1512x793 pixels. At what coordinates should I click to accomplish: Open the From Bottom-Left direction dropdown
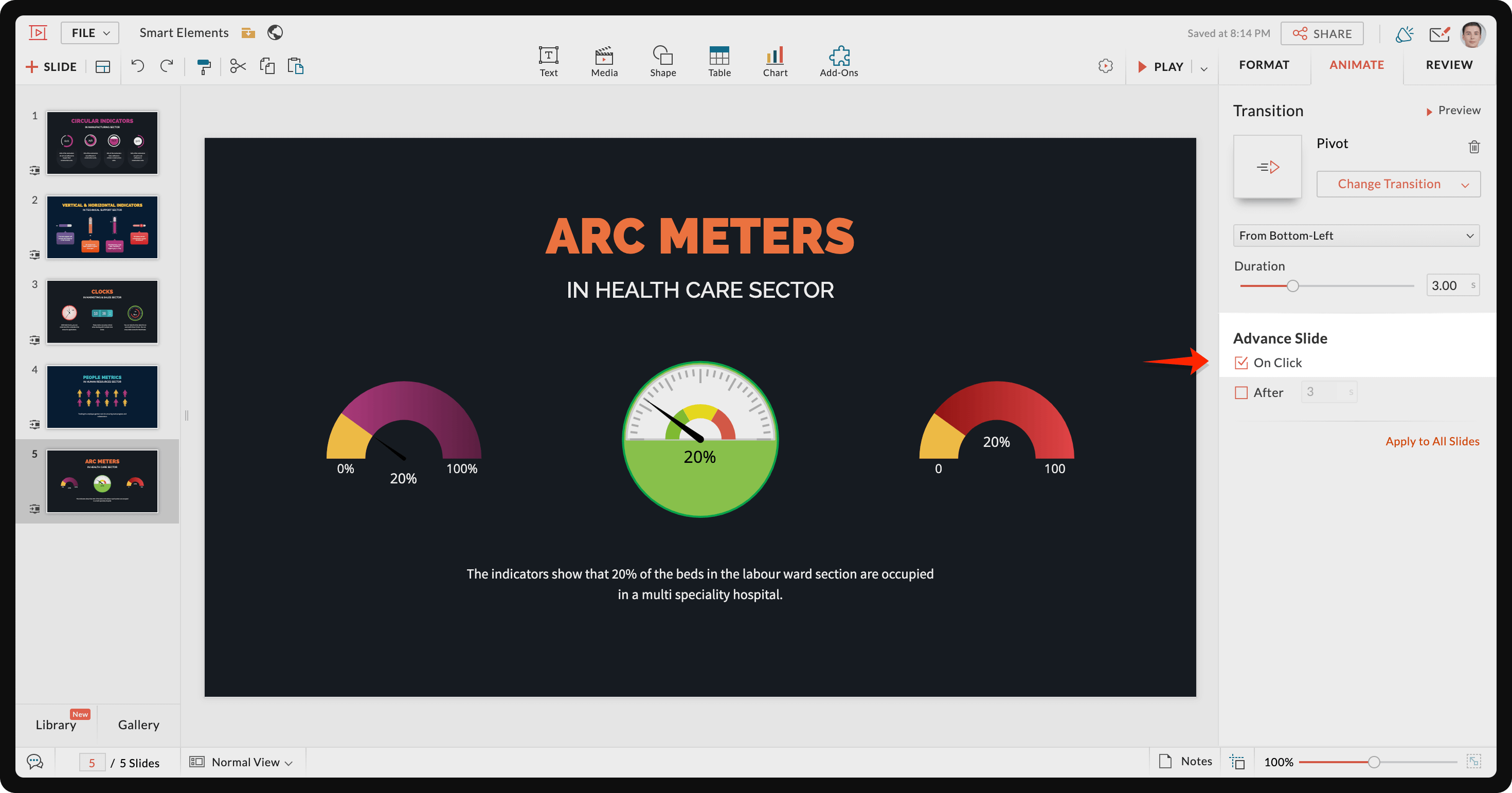pos(1356,236)
